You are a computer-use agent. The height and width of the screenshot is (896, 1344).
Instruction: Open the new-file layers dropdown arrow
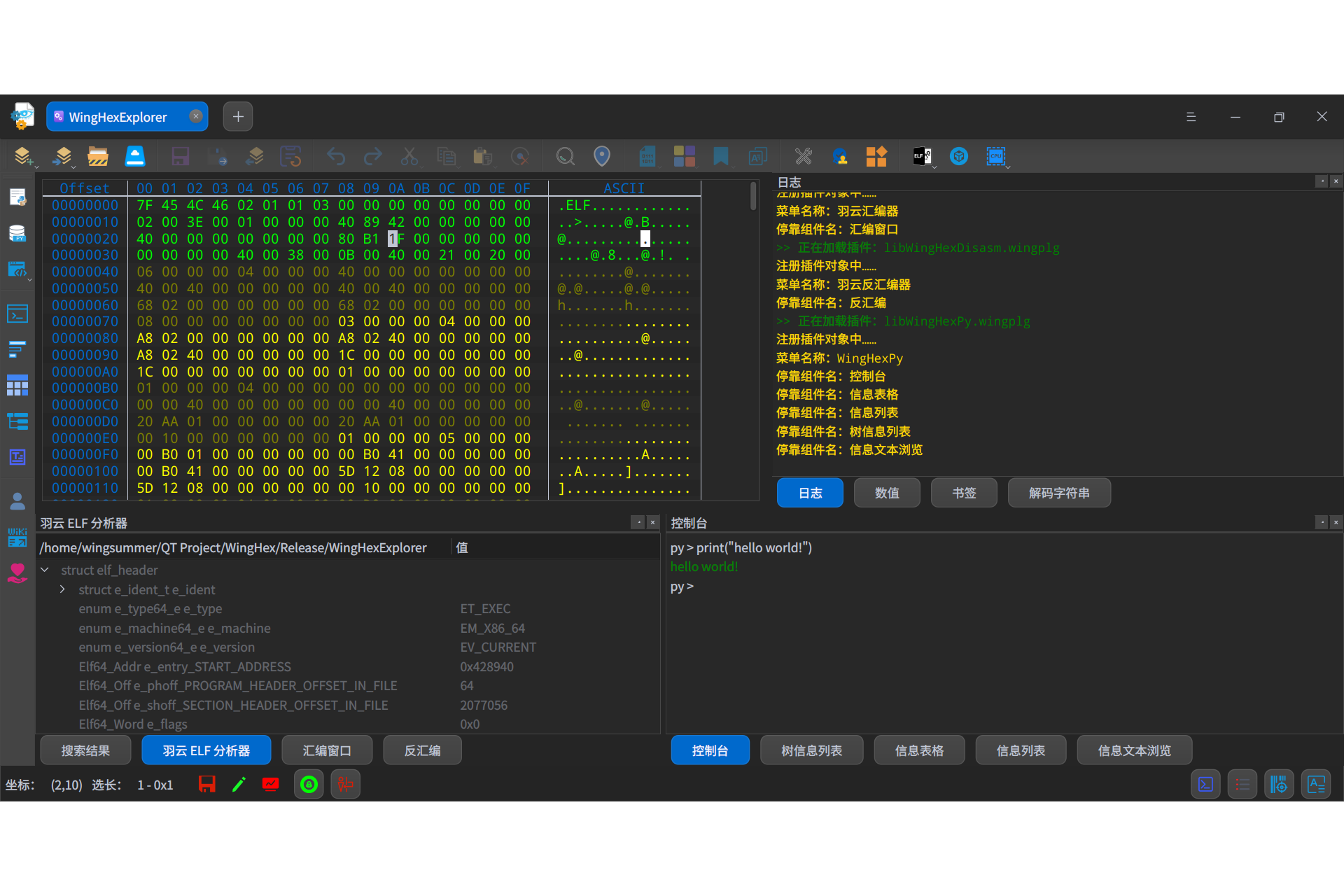35,165
